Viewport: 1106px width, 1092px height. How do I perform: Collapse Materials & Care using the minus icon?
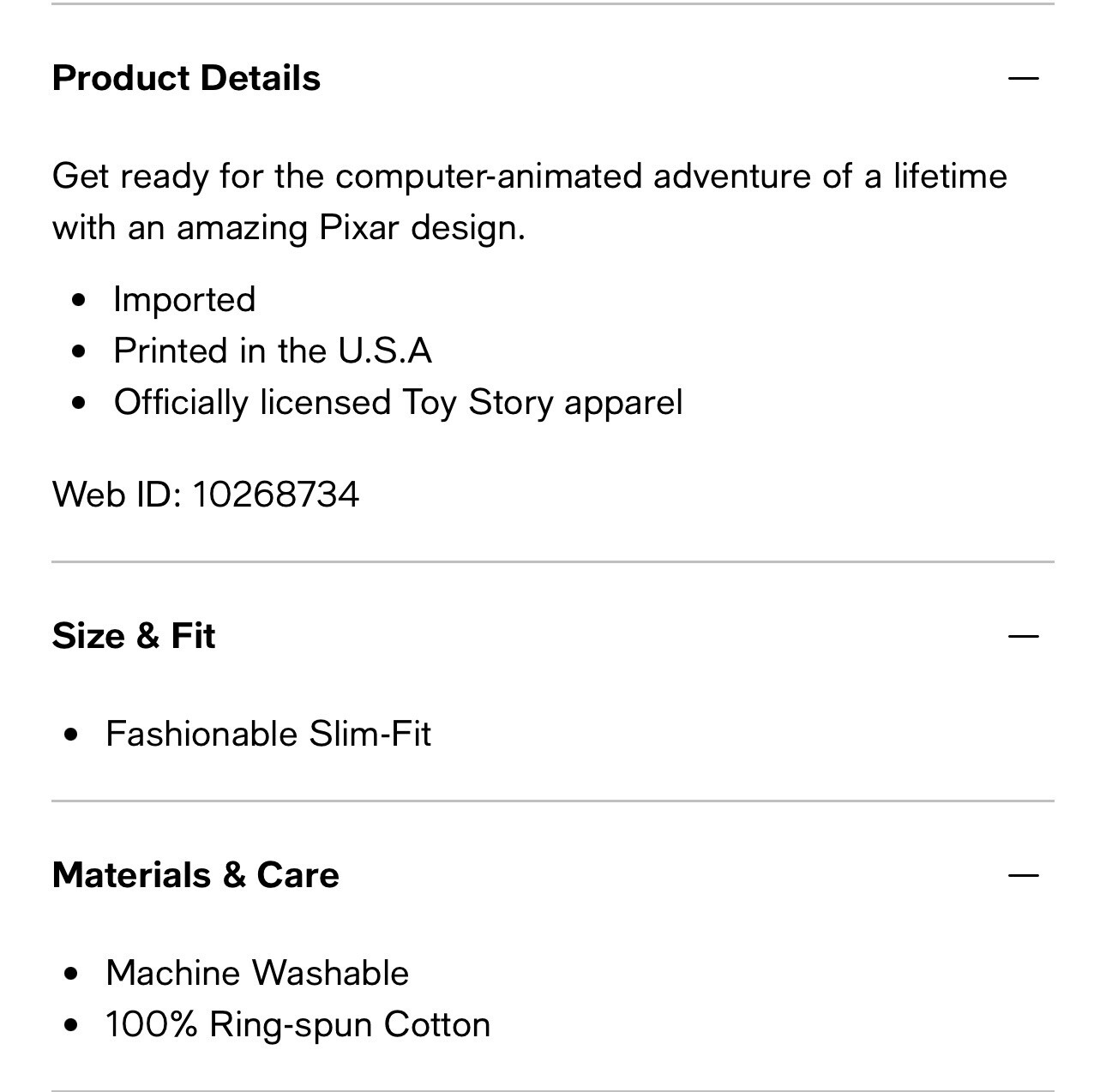pos(1024,875)
